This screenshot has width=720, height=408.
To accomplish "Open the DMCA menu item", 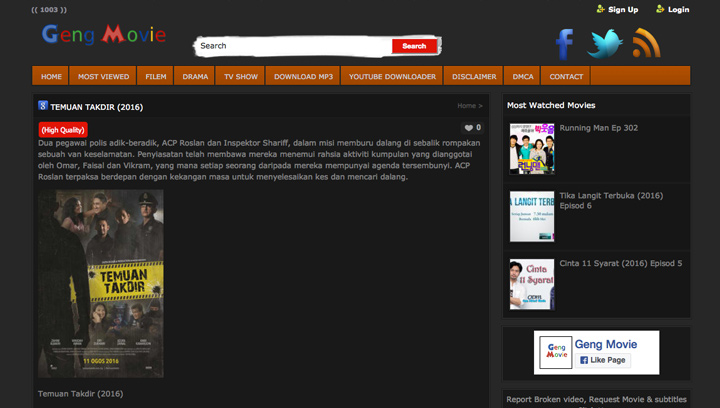I will click(x=523, y=76).
